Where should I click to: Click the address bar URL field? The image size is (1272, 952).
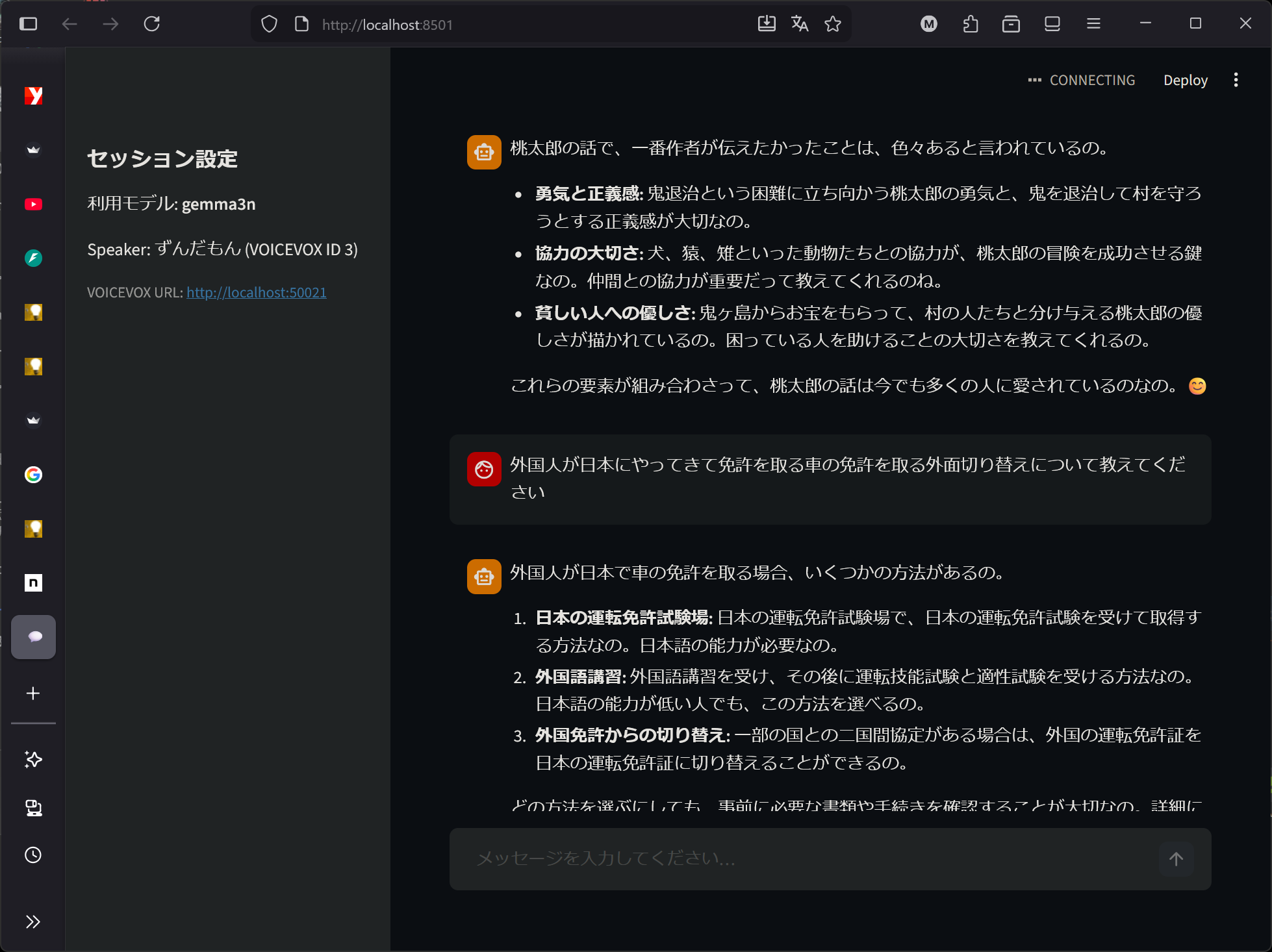[x=520, y=25]
